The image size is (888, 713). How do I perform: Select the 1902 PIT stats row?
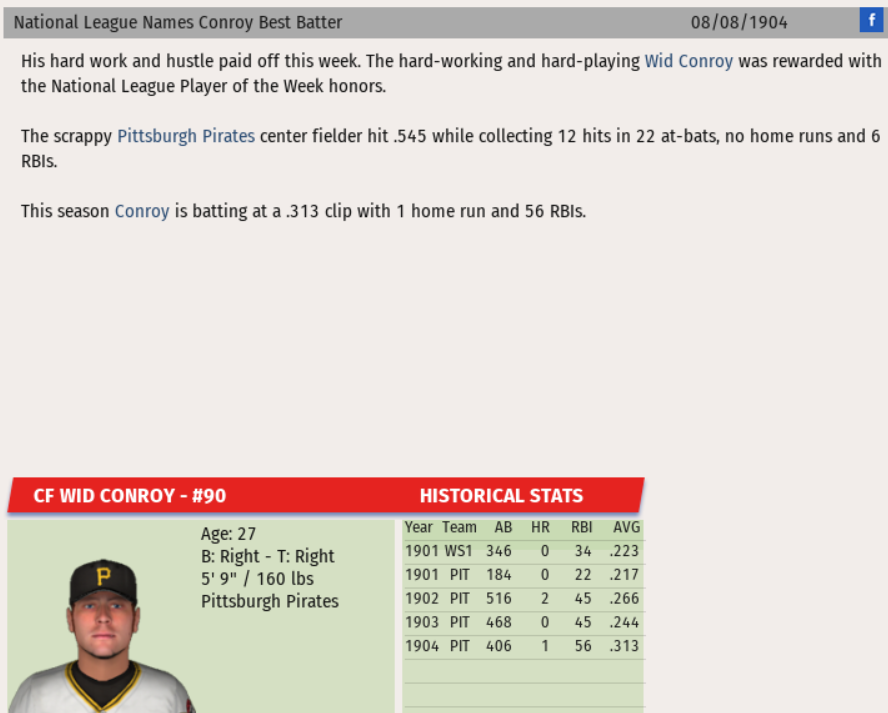tap(522, 599)
